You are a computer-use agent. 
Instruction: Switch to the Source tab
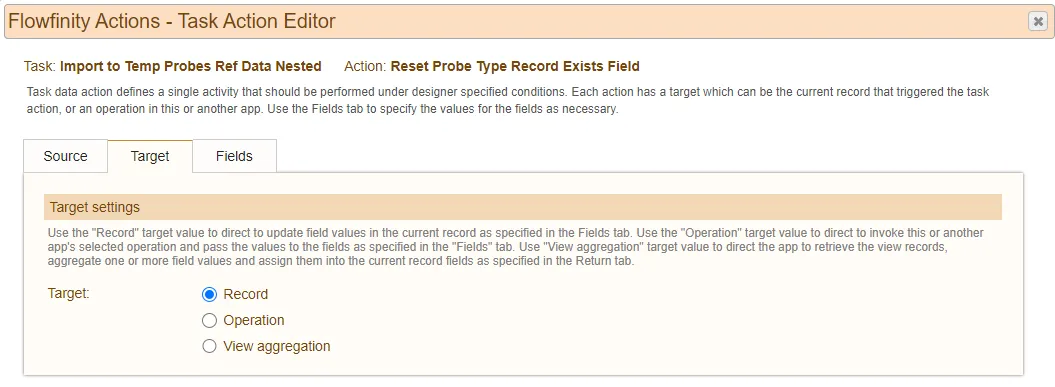[65, 156]
